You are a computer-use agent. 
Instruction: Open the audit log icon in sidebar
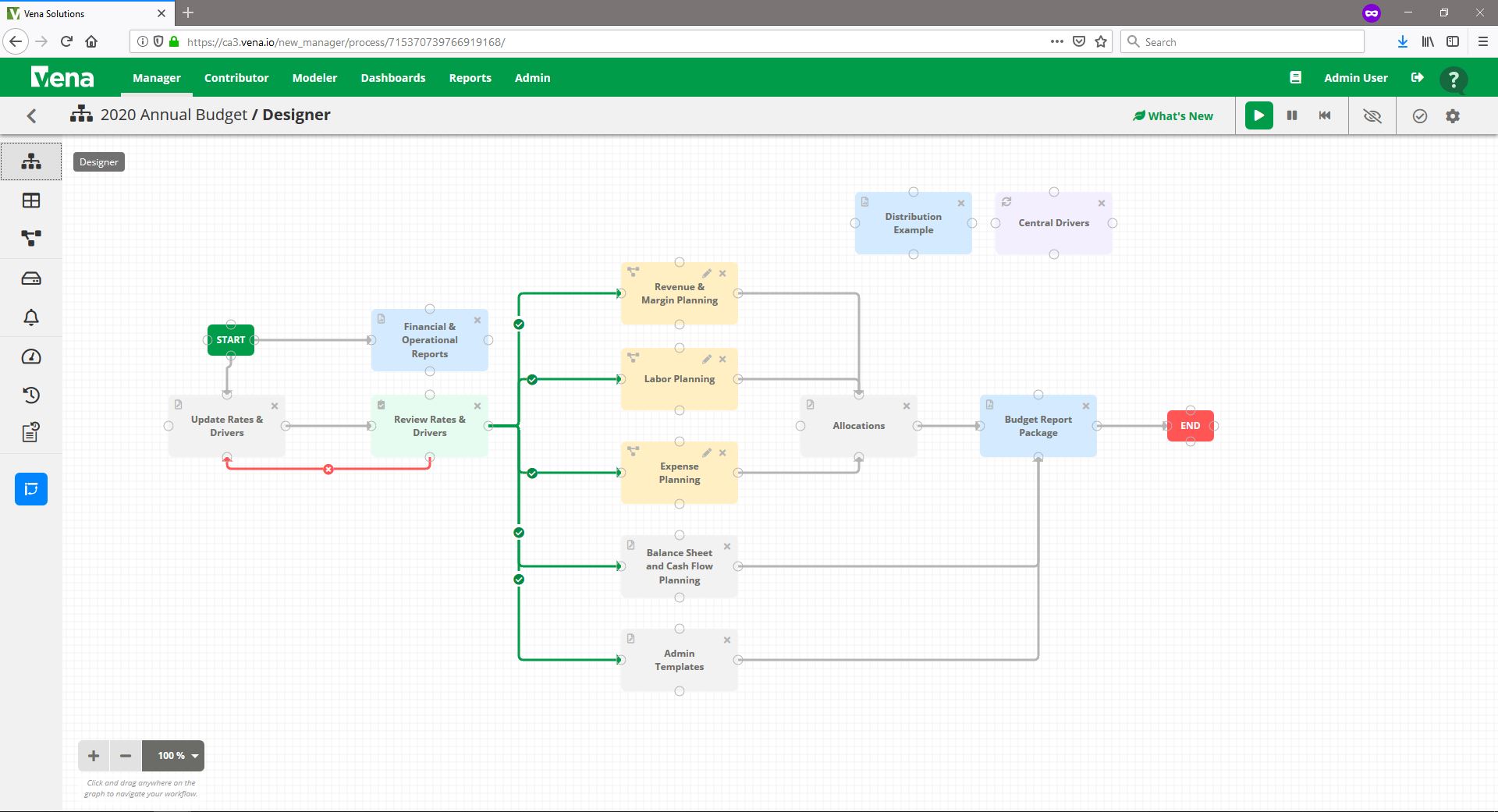(x=31, y=432)
